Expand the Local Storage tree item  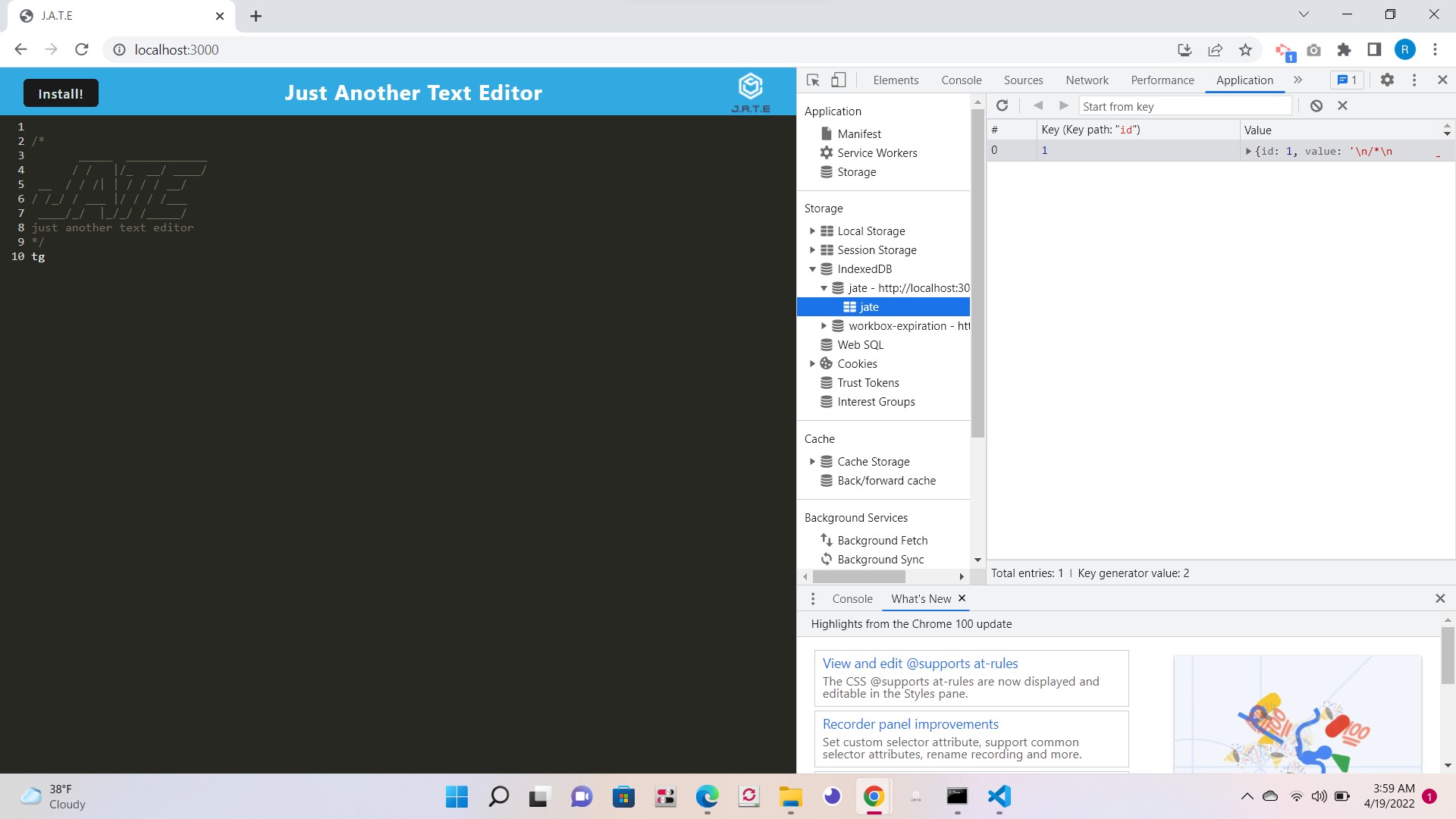coord(813,231)
